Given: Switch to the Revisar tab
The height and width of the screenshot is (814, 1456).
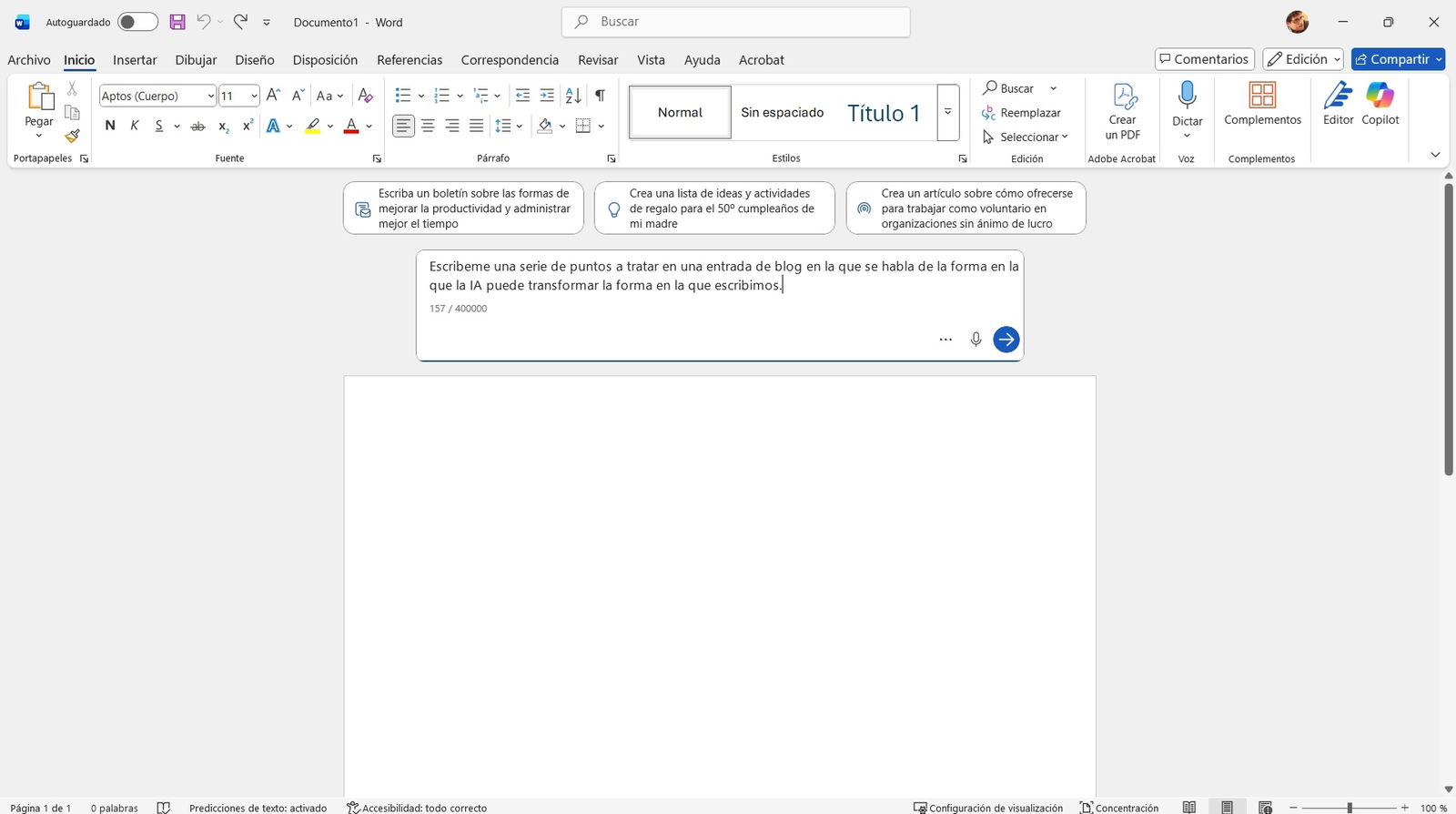Looking at the screenshot, I should point(598,60).
